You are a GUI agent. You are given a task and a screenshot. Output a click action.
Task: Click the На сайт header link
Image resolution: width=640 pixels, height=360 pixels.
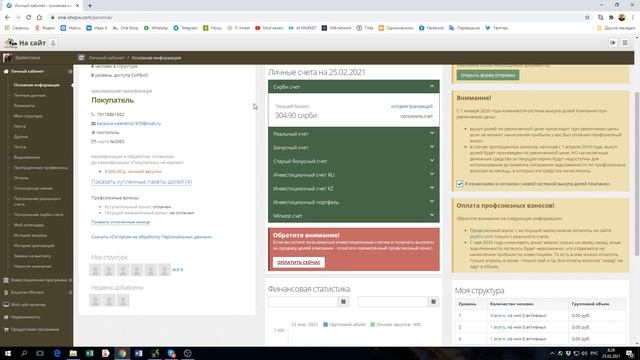coord(32,43)
